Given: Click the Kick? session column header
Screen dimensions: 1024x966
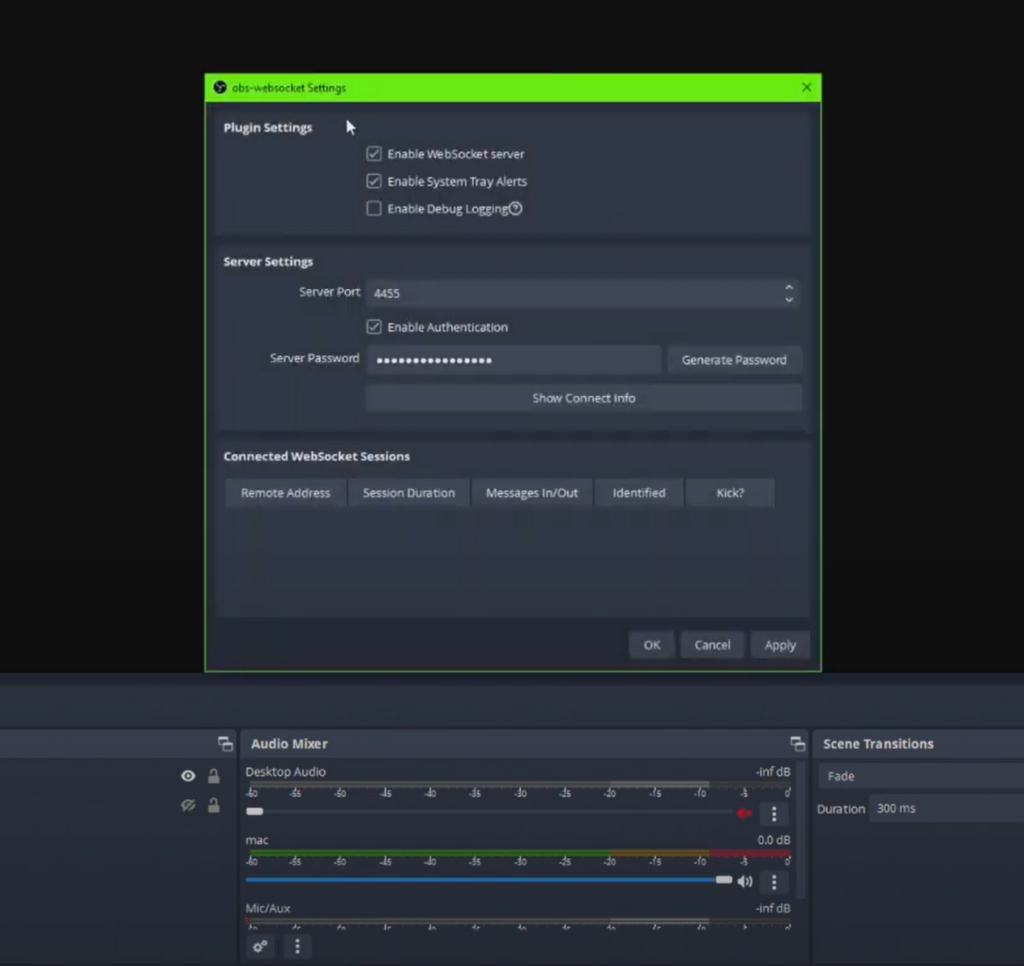Looking at the screenshot, I should [x=730, y=492].
